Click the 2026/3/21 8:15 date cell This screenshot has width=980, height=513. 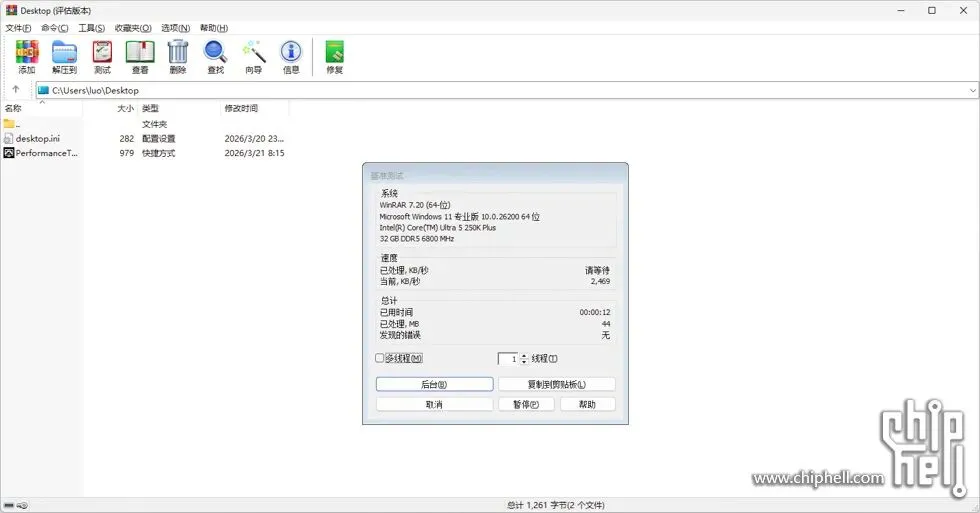coord(254,152)
